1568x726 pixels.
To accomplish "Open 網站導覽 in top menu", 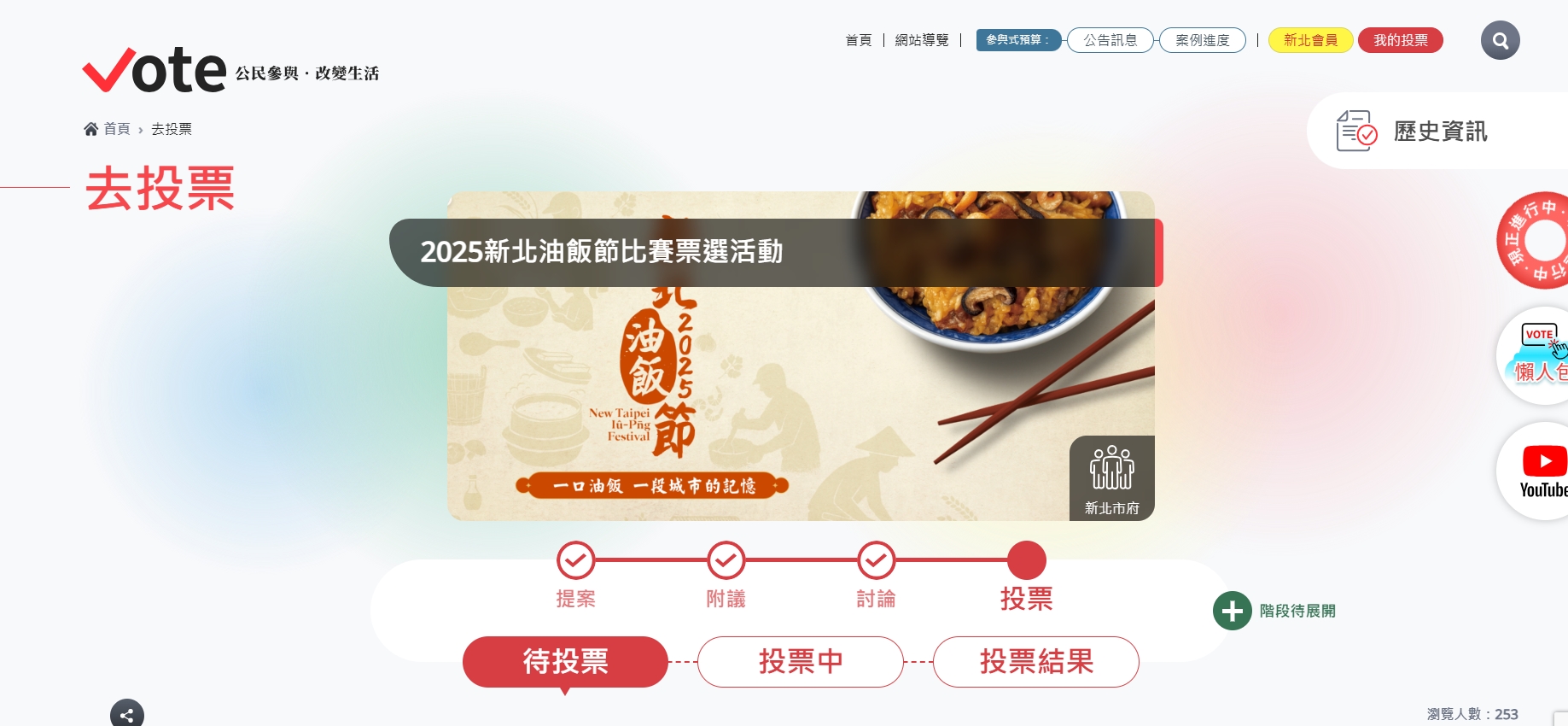I will 922,40.
